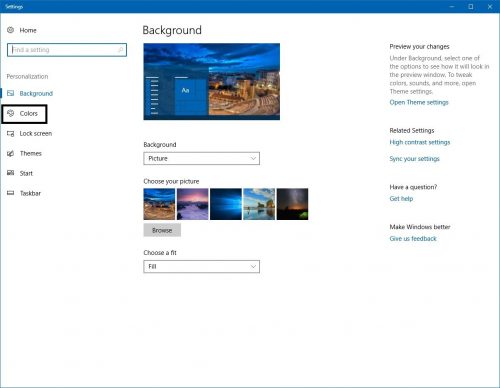
Task: Select the blue Windows logo picture thumbnail
Action: pos(226,204)
